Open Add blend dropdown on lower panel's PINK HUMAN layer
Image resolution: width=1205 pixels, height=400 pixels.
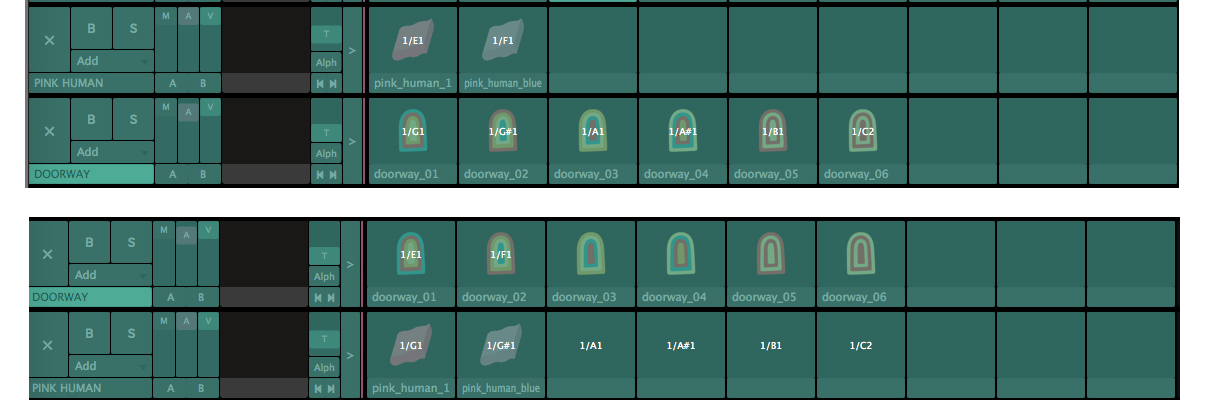[x=110, y=366]
